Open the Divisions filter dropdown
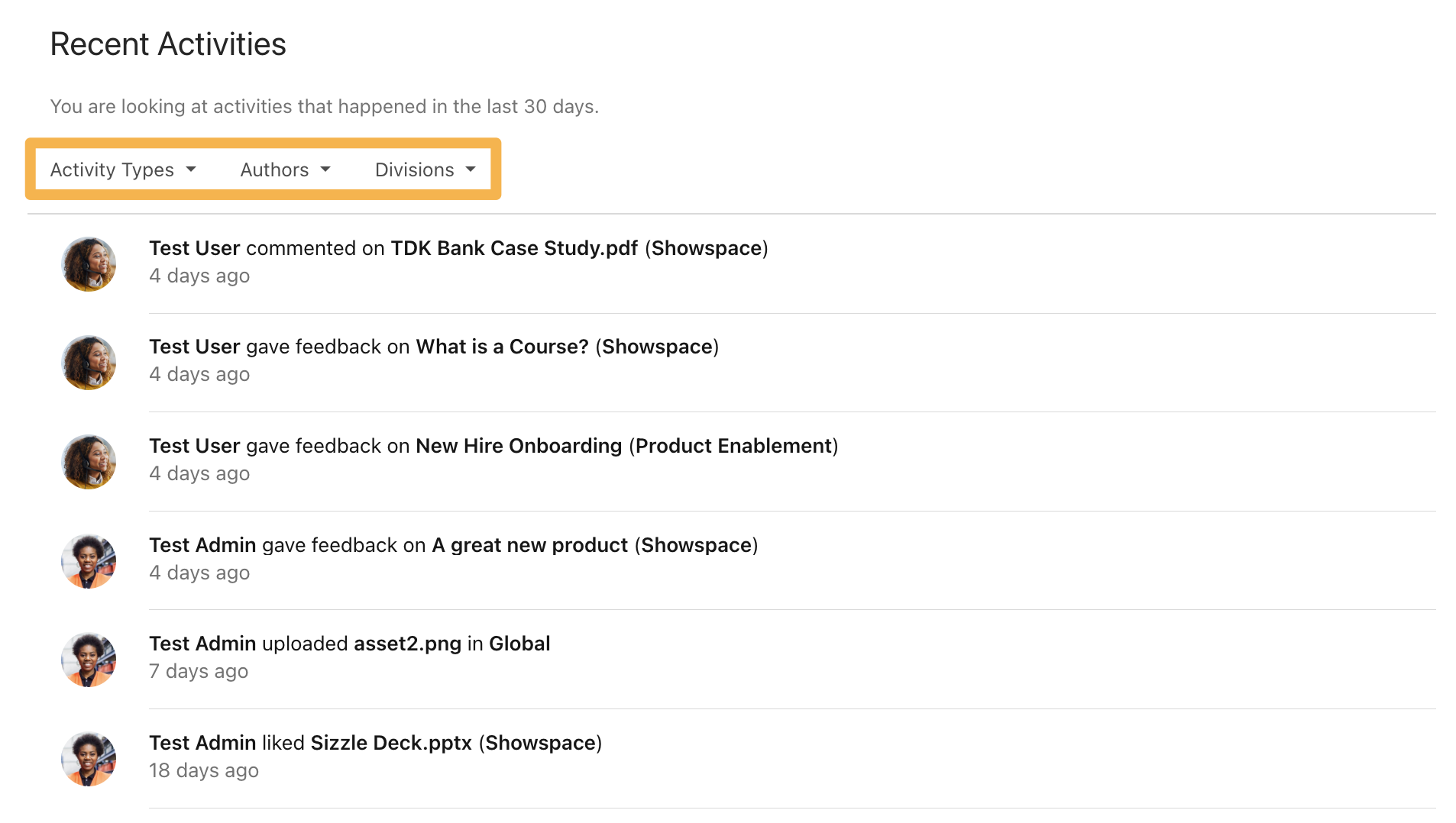 click(x=425, y=169)
